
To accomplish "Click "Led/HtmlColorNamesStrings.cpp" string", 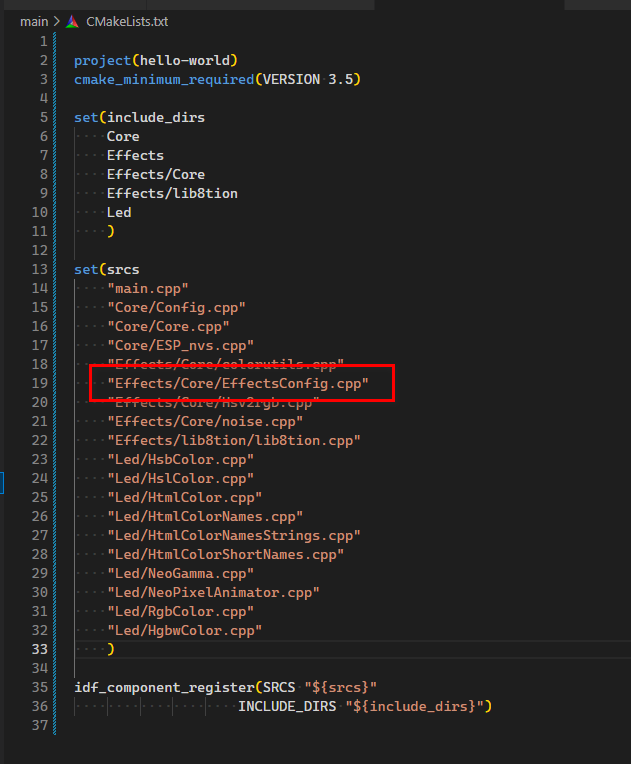I will 234,535.
